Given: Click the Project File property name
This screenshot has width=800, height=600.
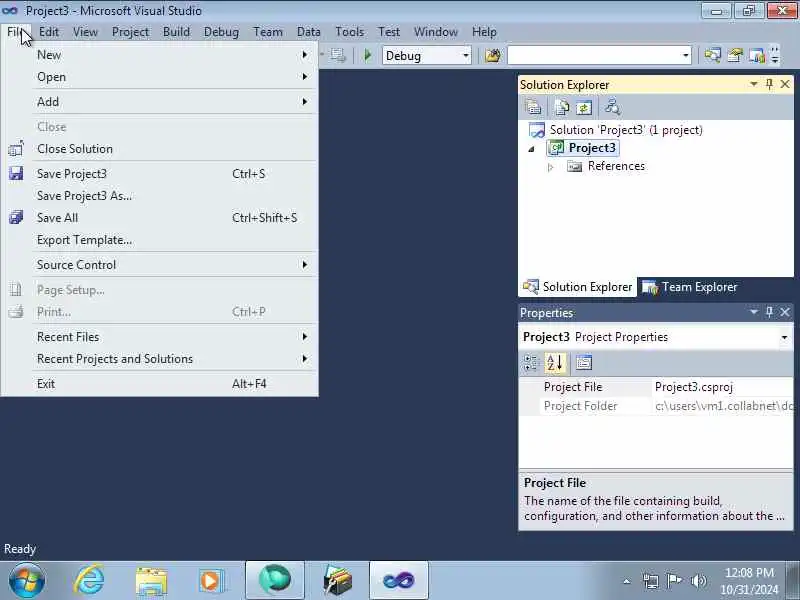Looking at the screenshot, I should click(572, 387).
